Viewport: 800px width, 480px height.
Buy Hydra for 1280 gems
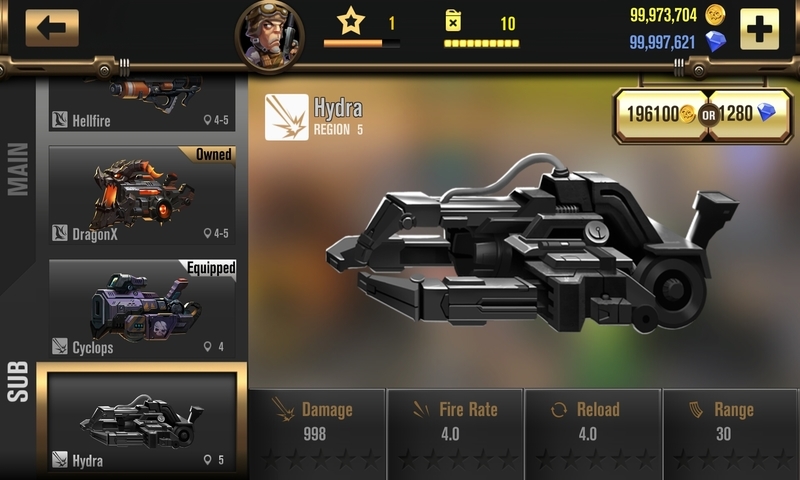(x=749, y=114)
